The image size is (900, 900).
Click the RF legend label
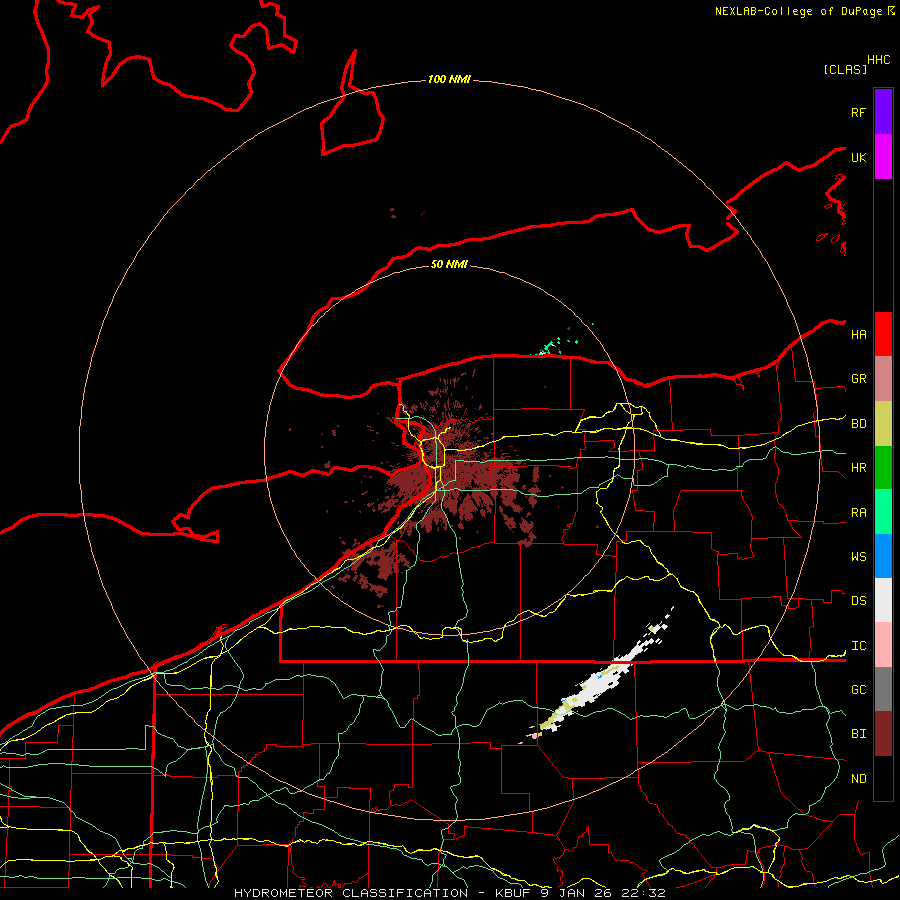pyautogui.click(x=858, y=112)
